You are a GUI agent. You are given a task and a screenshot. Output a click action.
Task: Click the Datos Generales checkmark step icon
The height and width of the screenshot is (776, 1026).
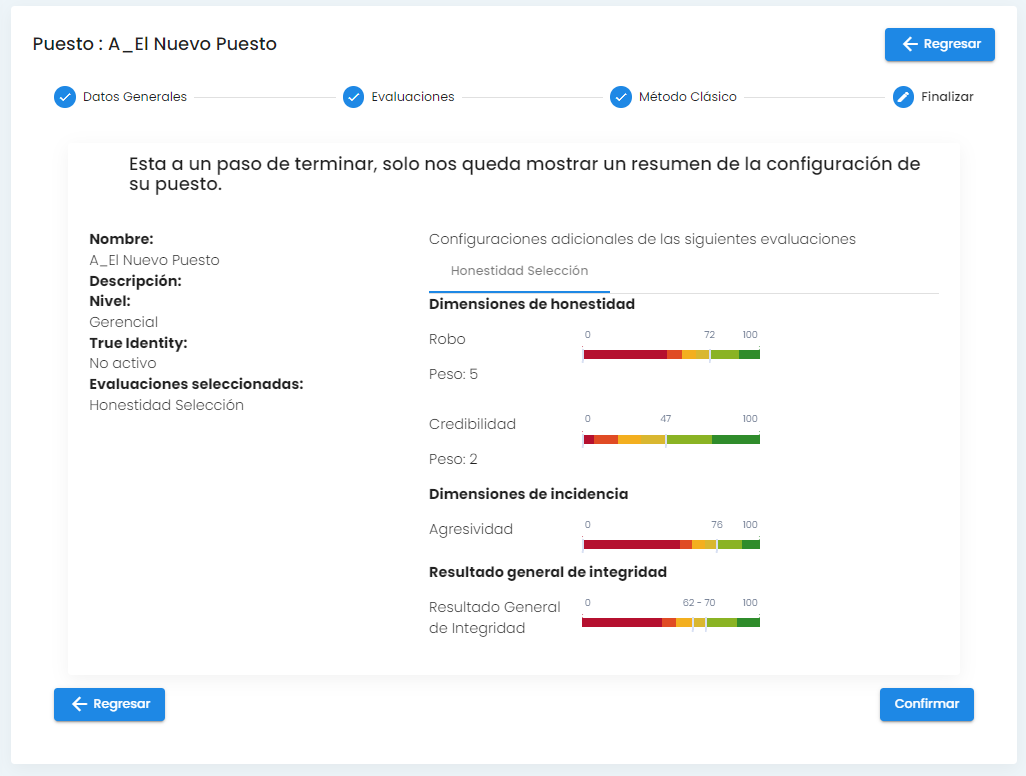pyautogui.click(x=65, y=97)
